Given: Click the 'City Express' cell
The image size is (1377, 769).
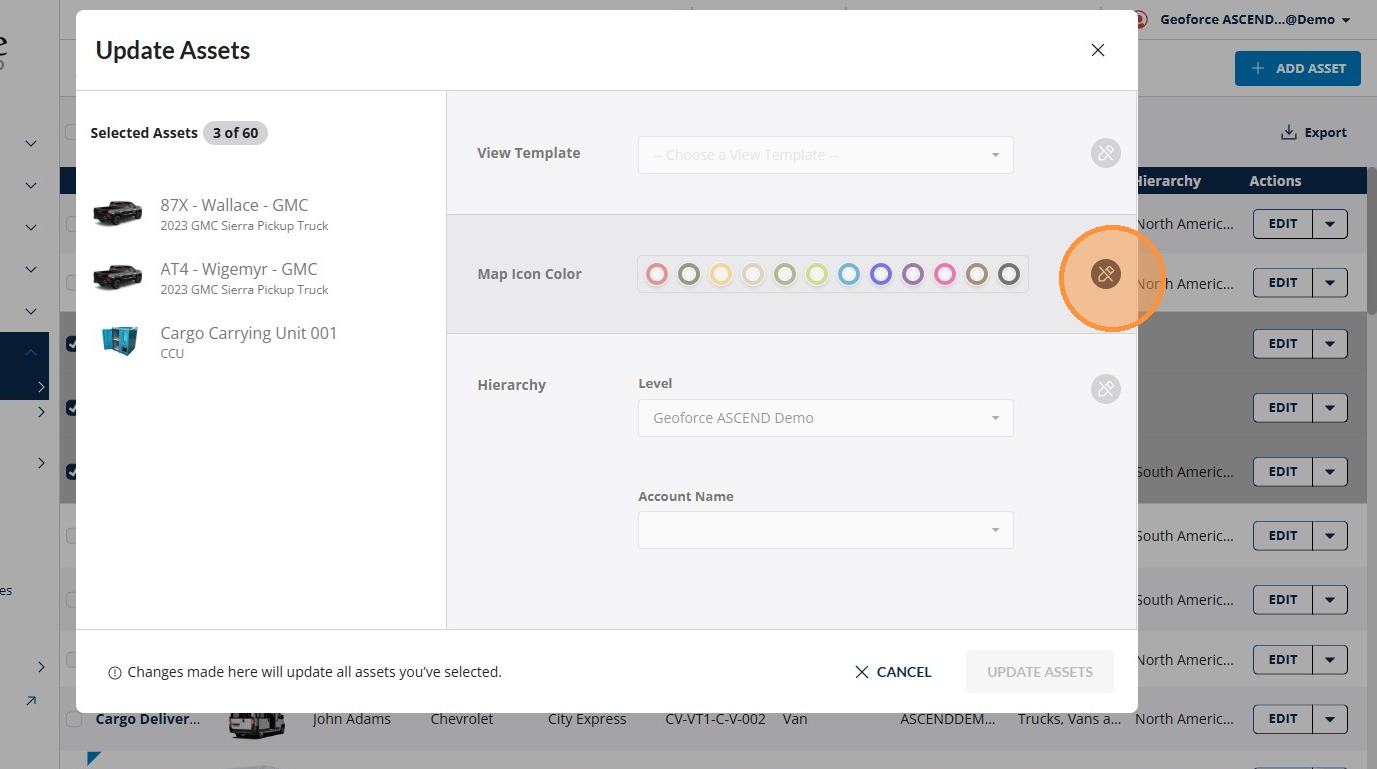Looking at the screenshot, I should point(587,719).
